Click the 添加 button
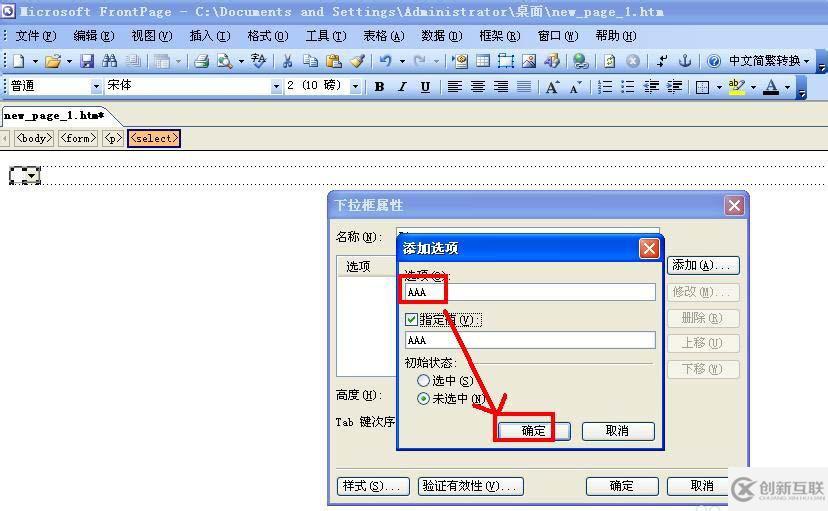This screenshot has height=511, width=828. pos(703,265)
